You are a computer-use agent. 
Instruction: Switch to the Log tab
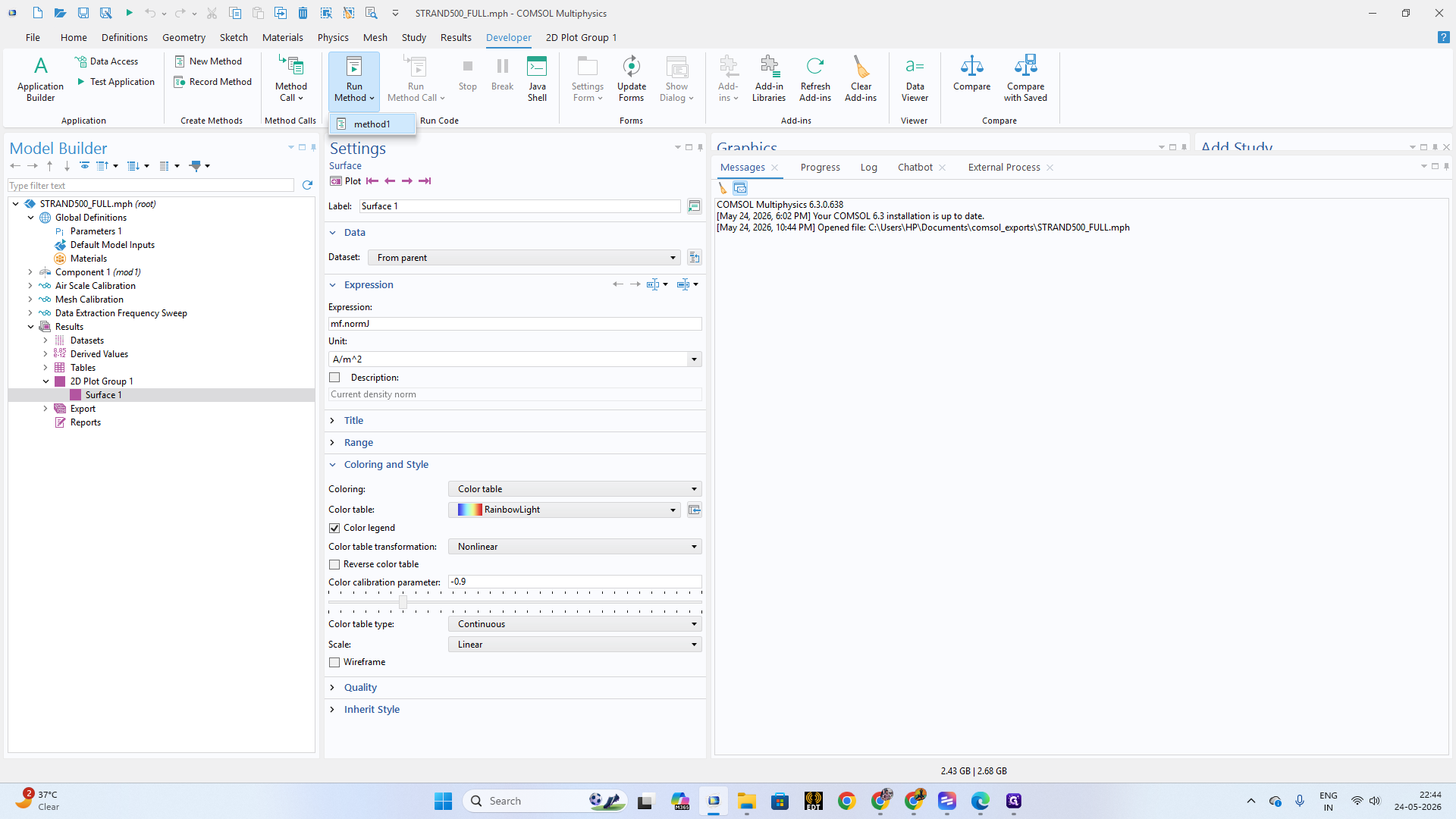pos(869,168)
